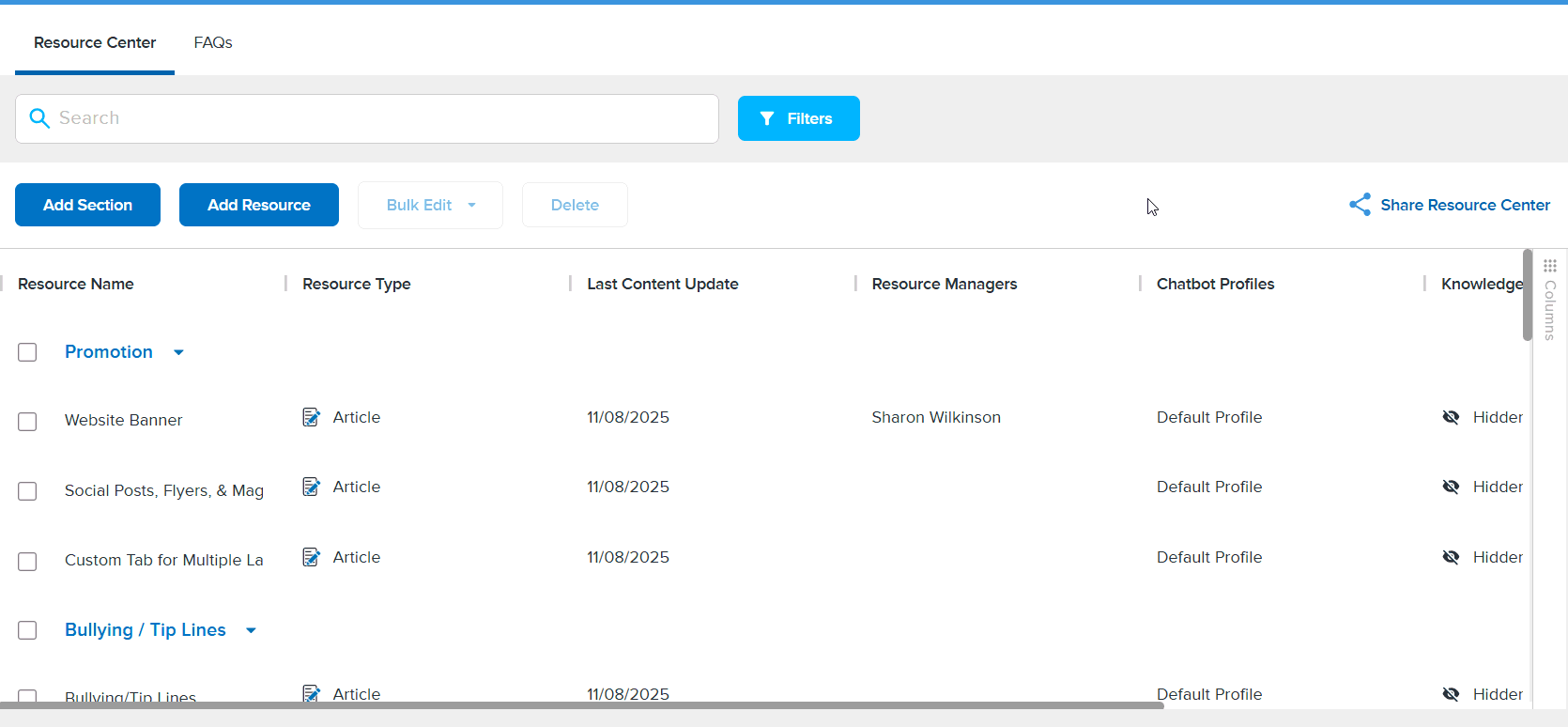Click the Article icon in Custom Tab row
Viewport: 1568px width, 727px height.
(x=312, y=557)
